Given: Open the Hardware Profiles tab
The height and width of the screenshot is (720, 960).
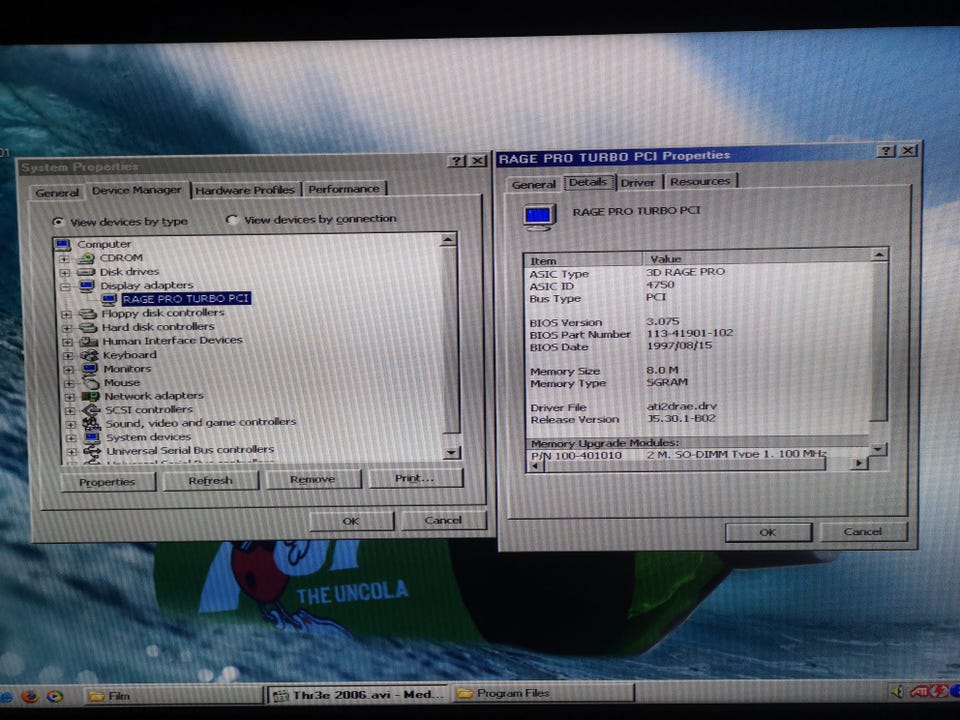Looking at the screenshot, I should pyautogui.click(x=245, y=190).
